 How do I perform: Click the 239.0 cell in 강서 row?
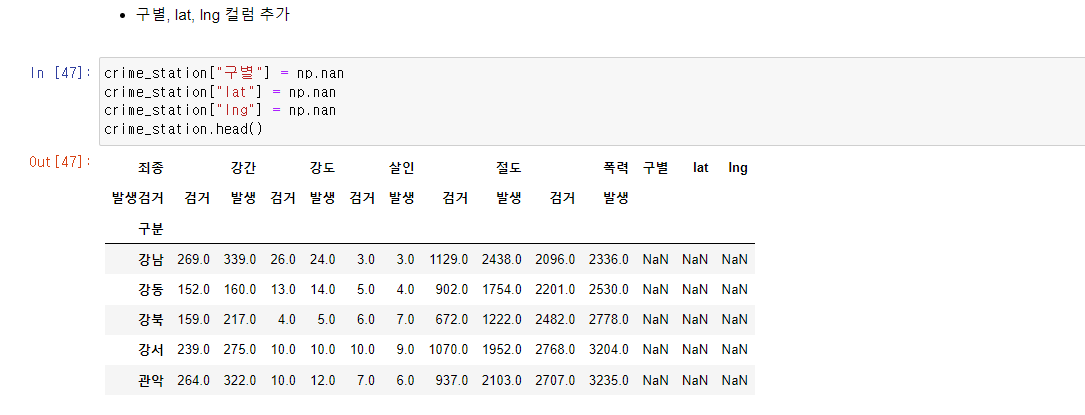click(193, 350)
